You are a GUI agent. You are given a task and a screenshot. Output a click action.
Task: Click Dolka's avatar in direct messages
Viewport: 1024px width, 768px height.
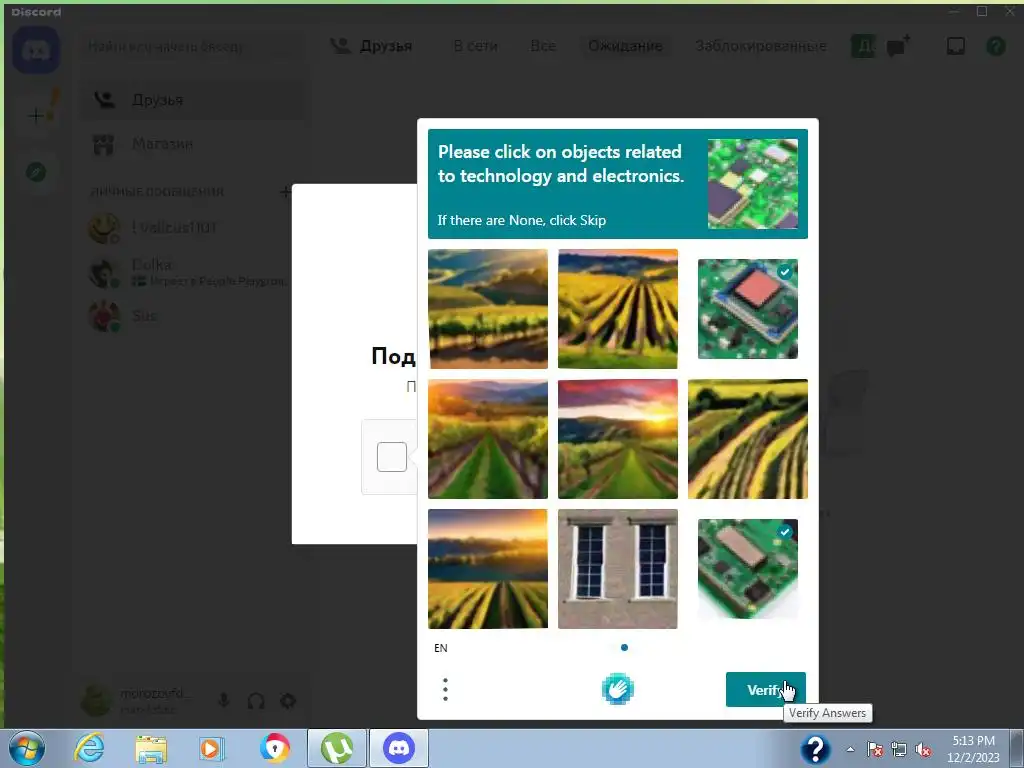point(104,273)
